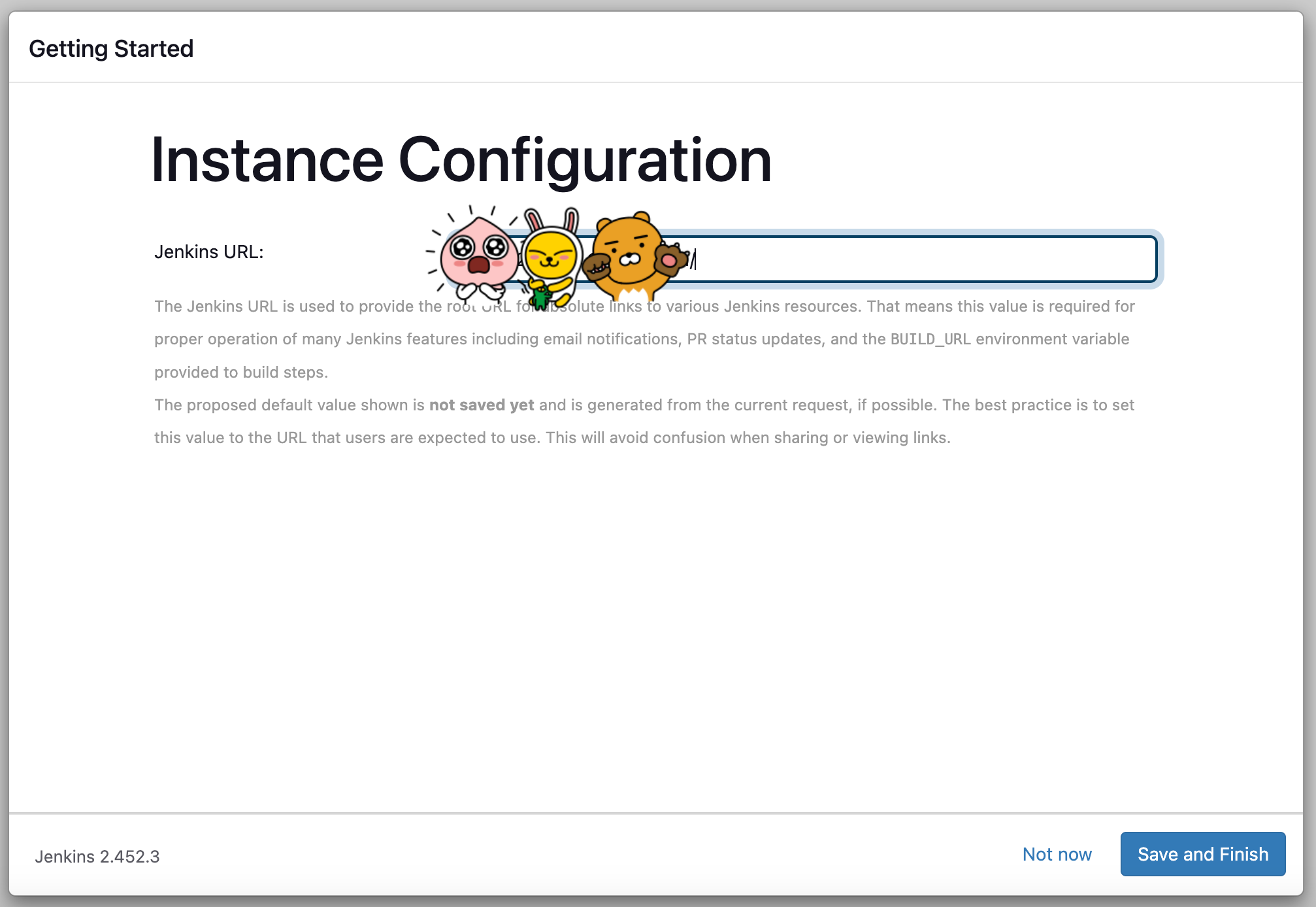Screen dimensions: 1316x907
Task: Click the Jenkins URL: label
Action: click(209, 252)
